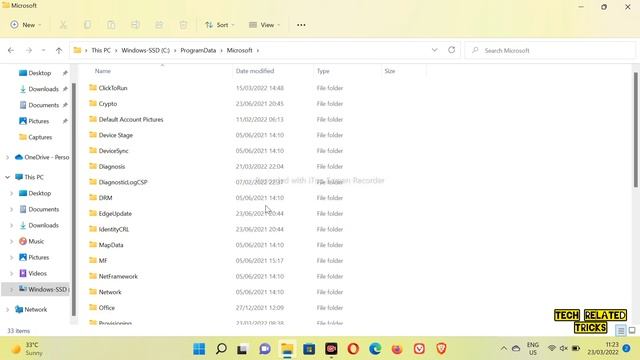This screenshot has height=360, width=640.
Task: Click the Share toolbar icon
Action: point(159,25)
